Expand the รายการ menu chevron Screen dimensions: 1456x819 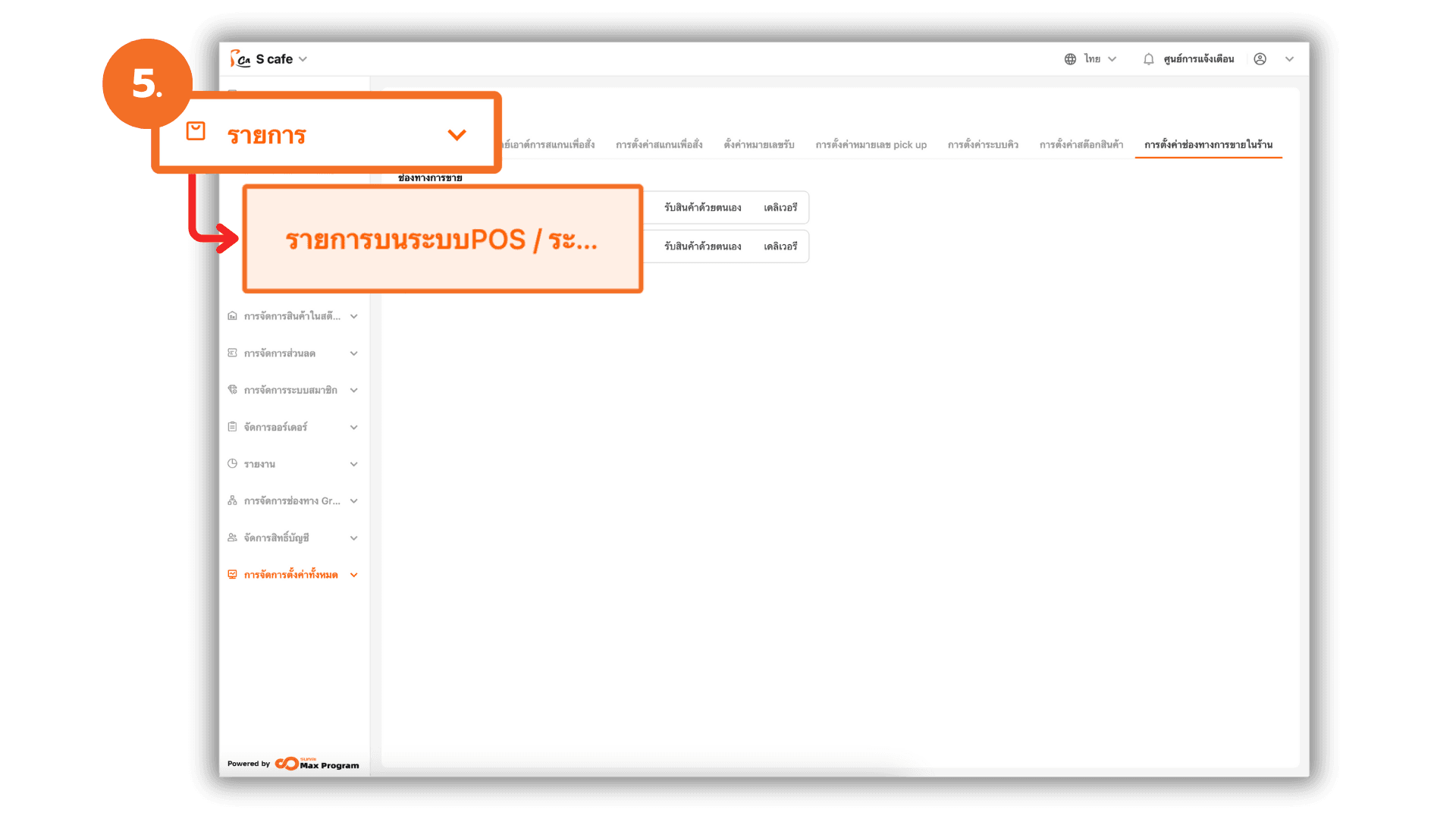click(x=457, y=135)
